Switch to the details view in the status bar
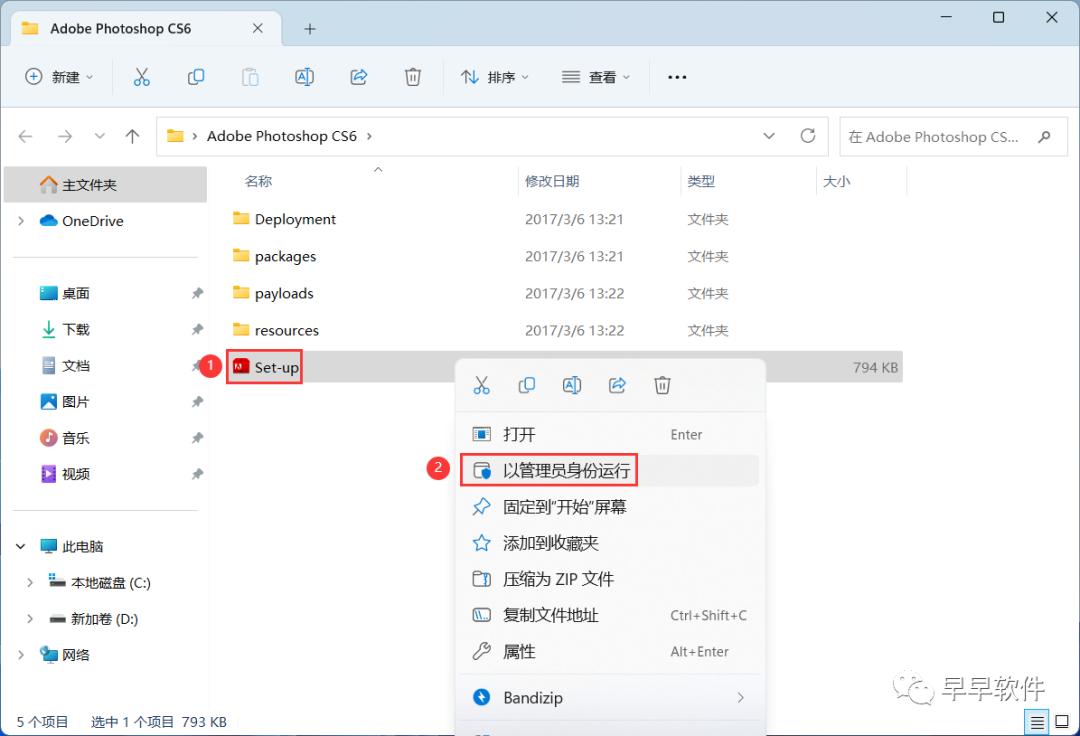This screenshot has height=736, width=1080. (x=1038, y=722)
